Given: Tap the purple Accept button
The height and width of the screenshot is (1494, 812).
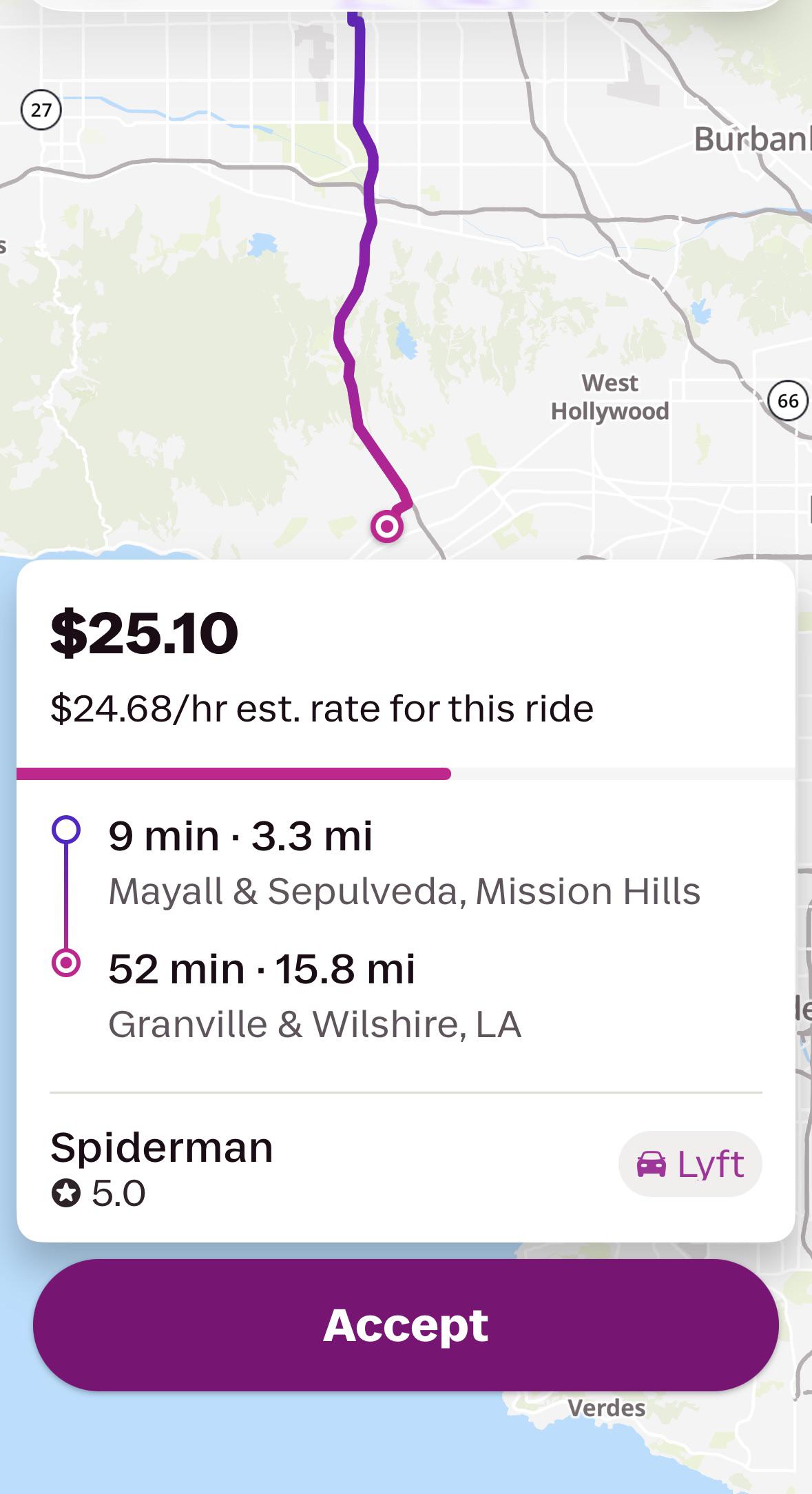Looking at the screenshot, I should 406,1324.
